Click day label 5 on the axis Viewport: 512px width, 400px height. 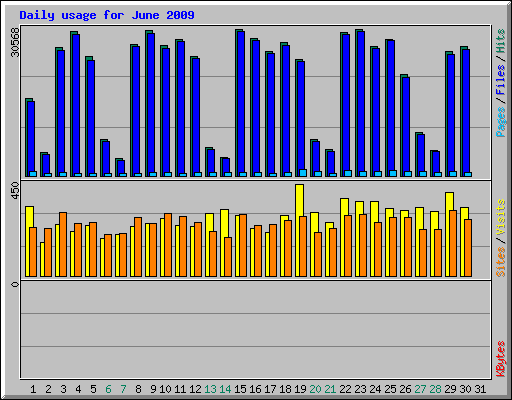(x=93, y=389)
